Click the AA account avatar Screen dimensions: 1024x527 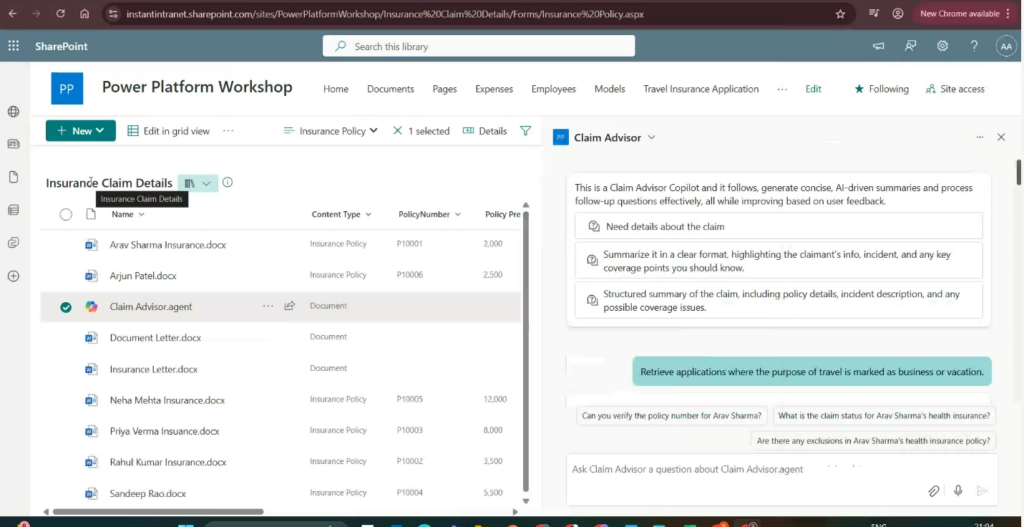tap(1006, 46)
